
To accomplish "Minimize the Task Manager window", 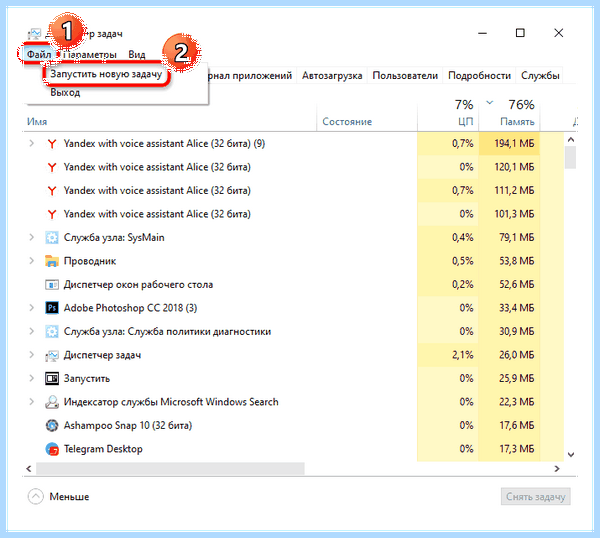I will click(483, 33).
